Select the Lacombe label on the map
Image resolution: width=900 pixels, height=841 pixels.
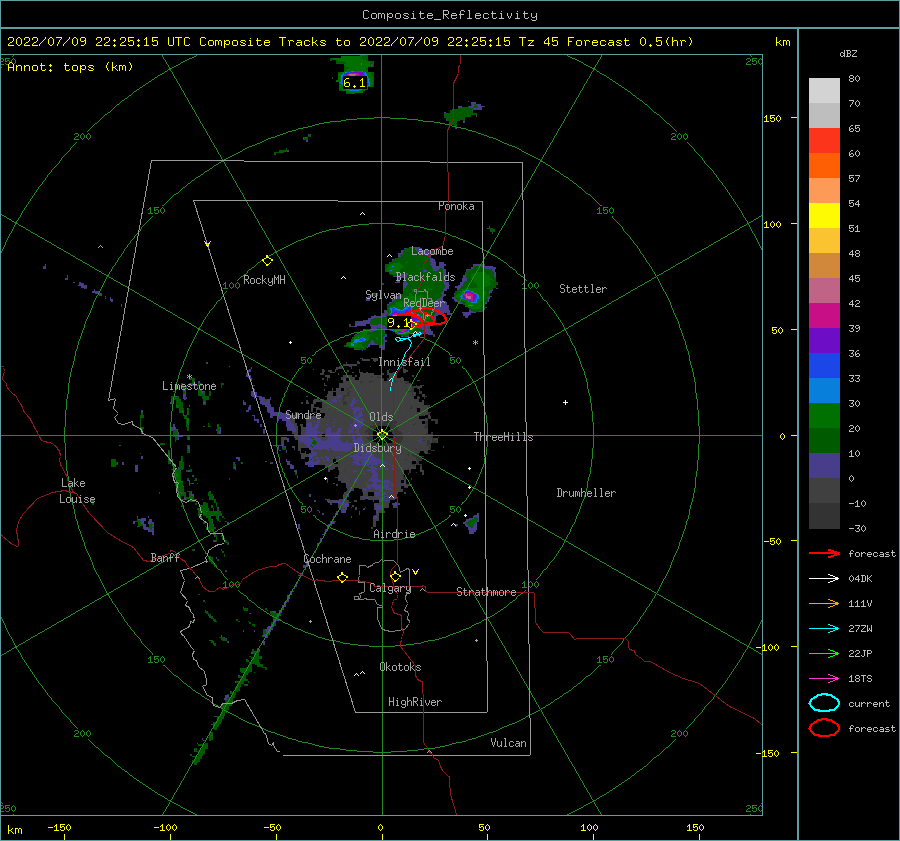pos(432,251)
